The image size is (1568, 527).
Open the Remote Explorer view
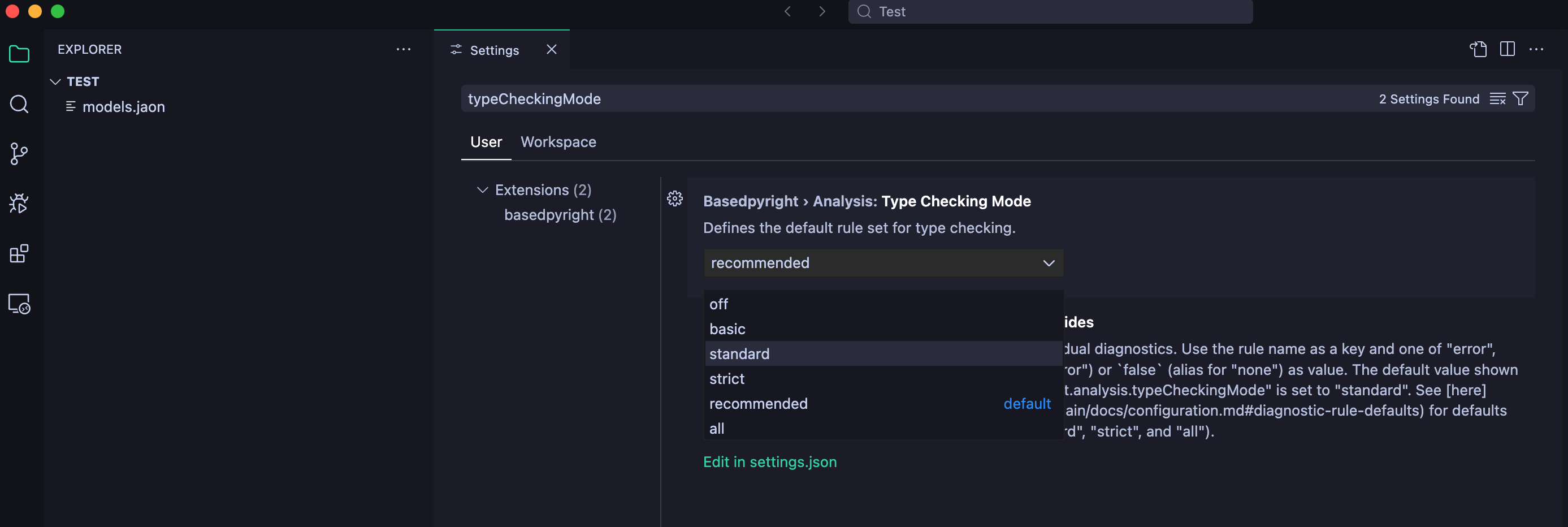[x=19, y=304]
